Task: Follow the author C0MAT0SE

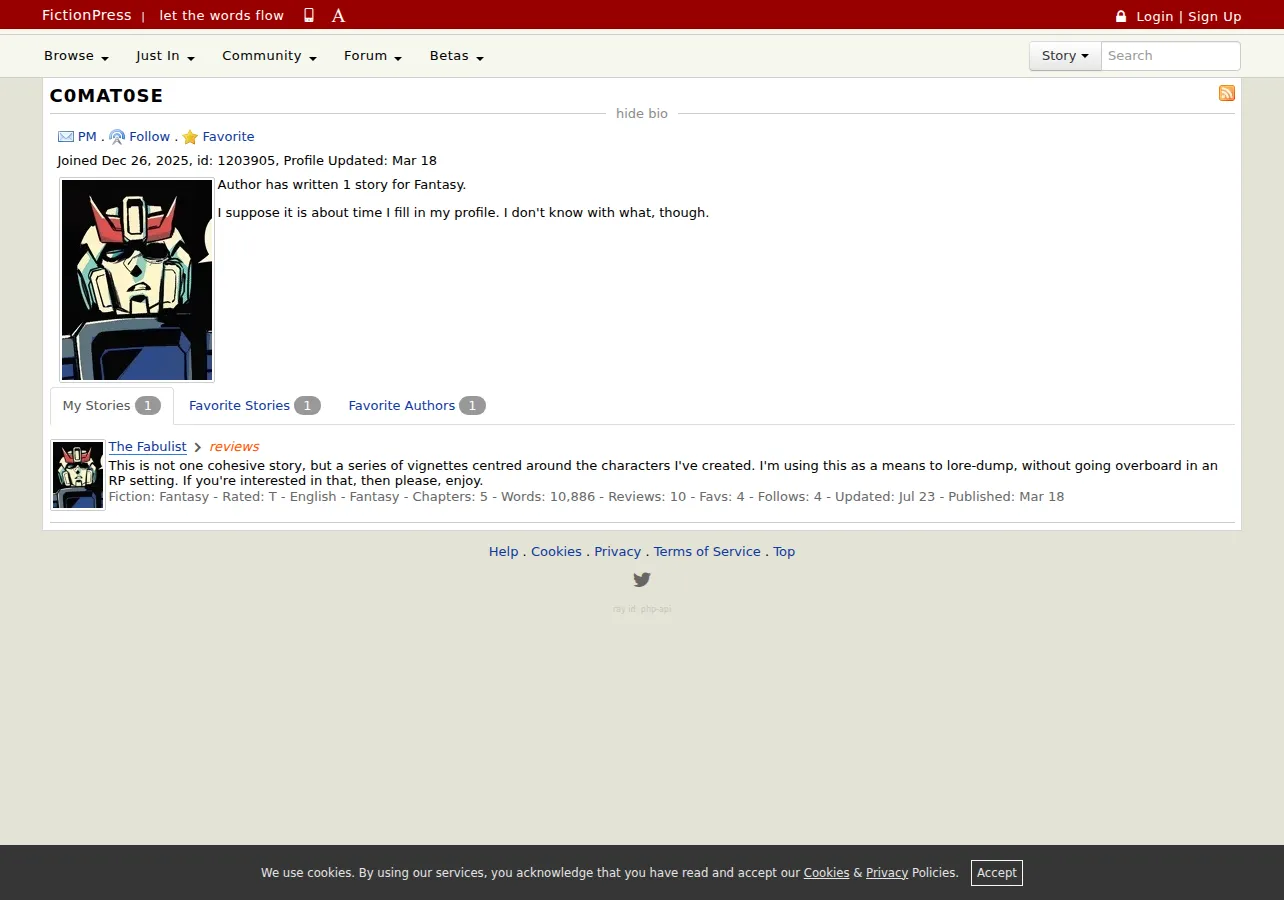Action: point(150,137)
